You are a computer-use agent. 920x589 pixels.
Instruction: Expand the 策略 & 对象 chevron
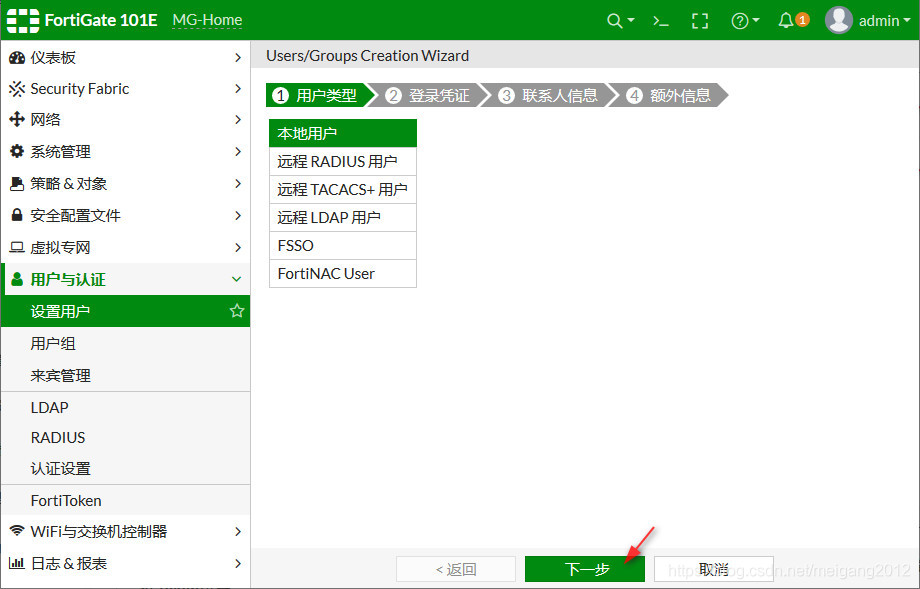pyautogui.click(x=238, y=184)
